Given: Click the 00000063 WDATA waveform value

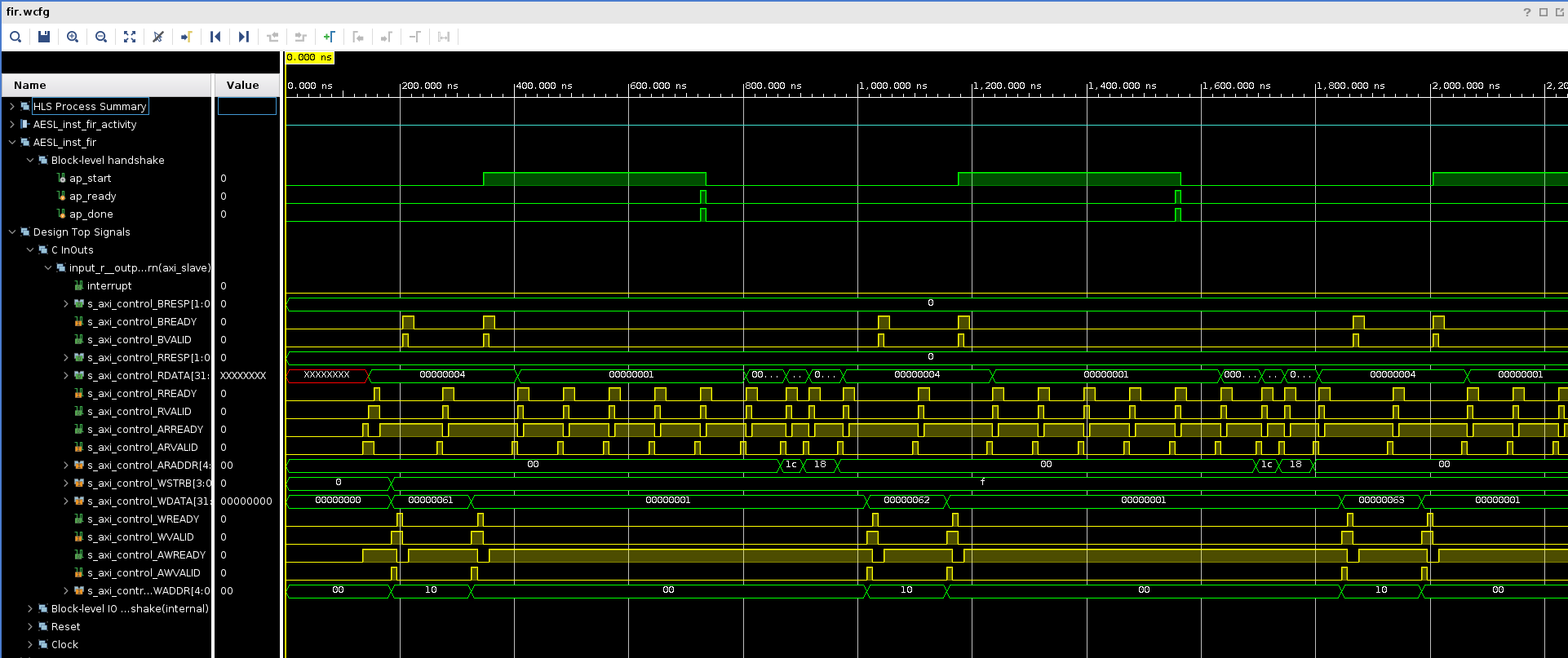Looking at the screenshot, I should (1381, 501).
